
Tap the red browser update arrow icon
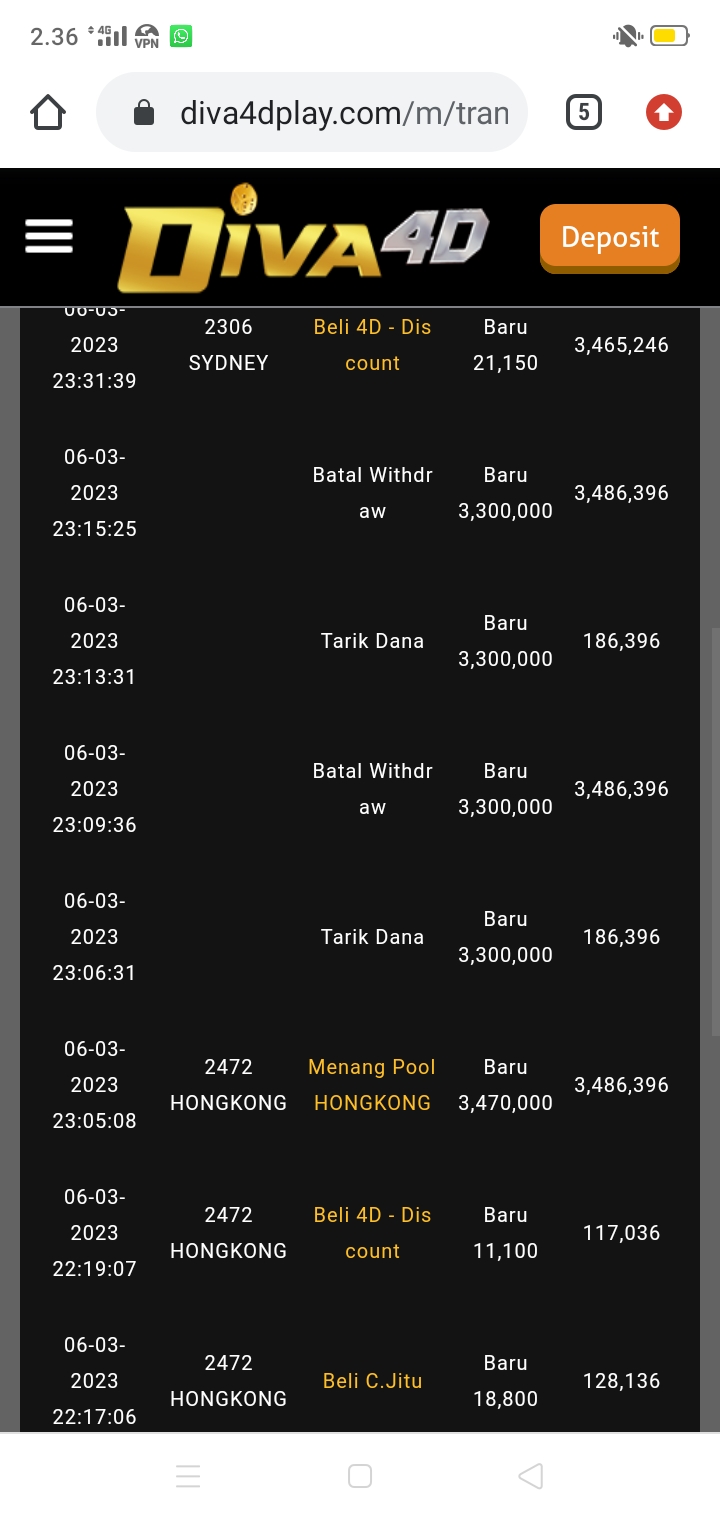[x=663, y=112]
